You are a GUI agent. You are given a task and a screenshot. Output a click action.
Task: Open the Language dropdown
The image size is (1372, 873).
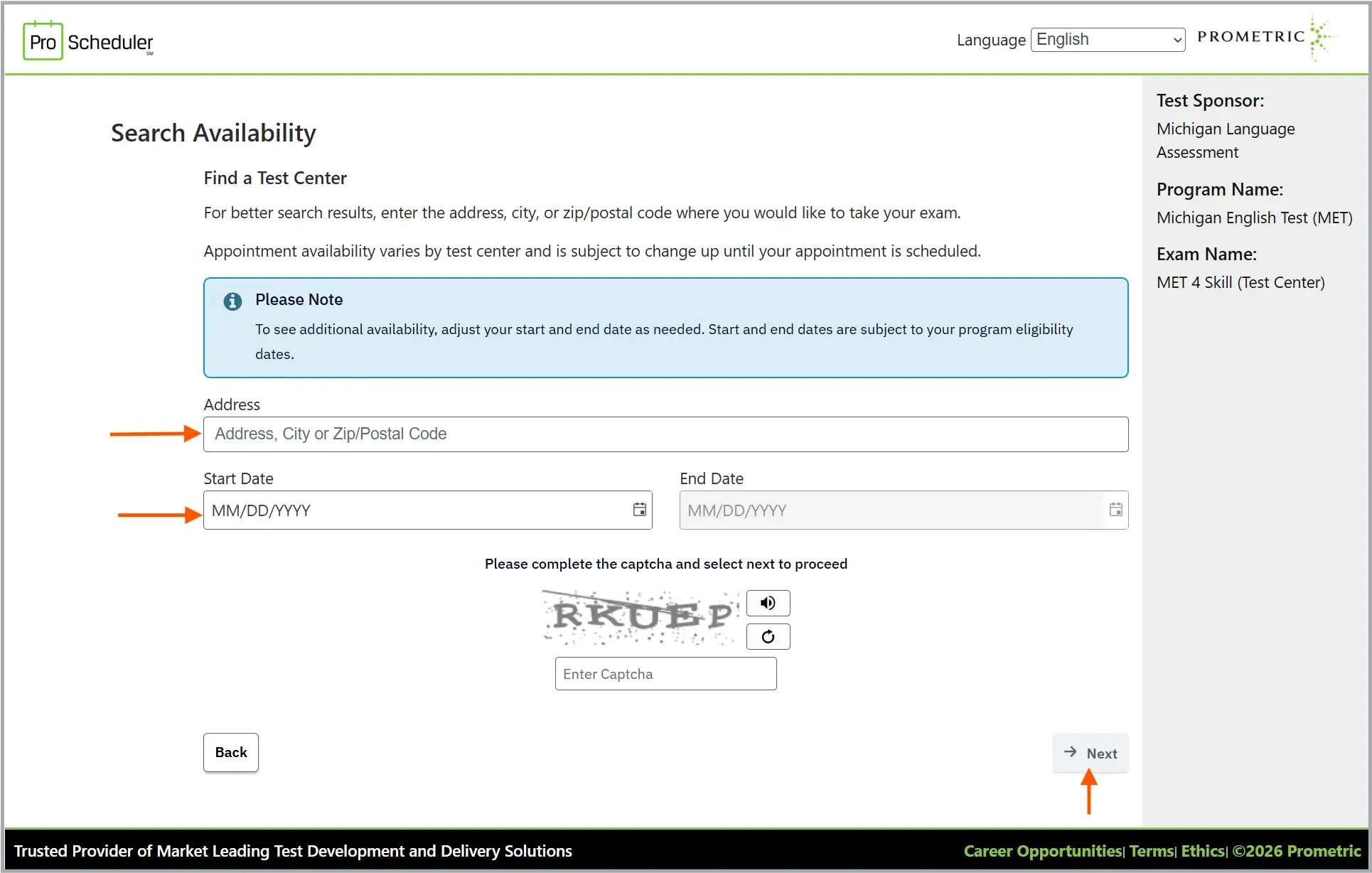point(1108,40)
